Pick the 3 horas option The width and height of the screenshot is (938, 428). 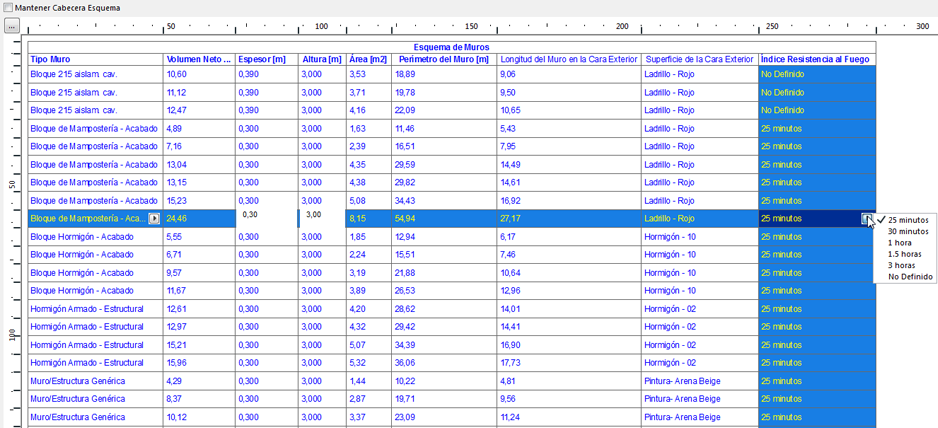coord(901,265)
